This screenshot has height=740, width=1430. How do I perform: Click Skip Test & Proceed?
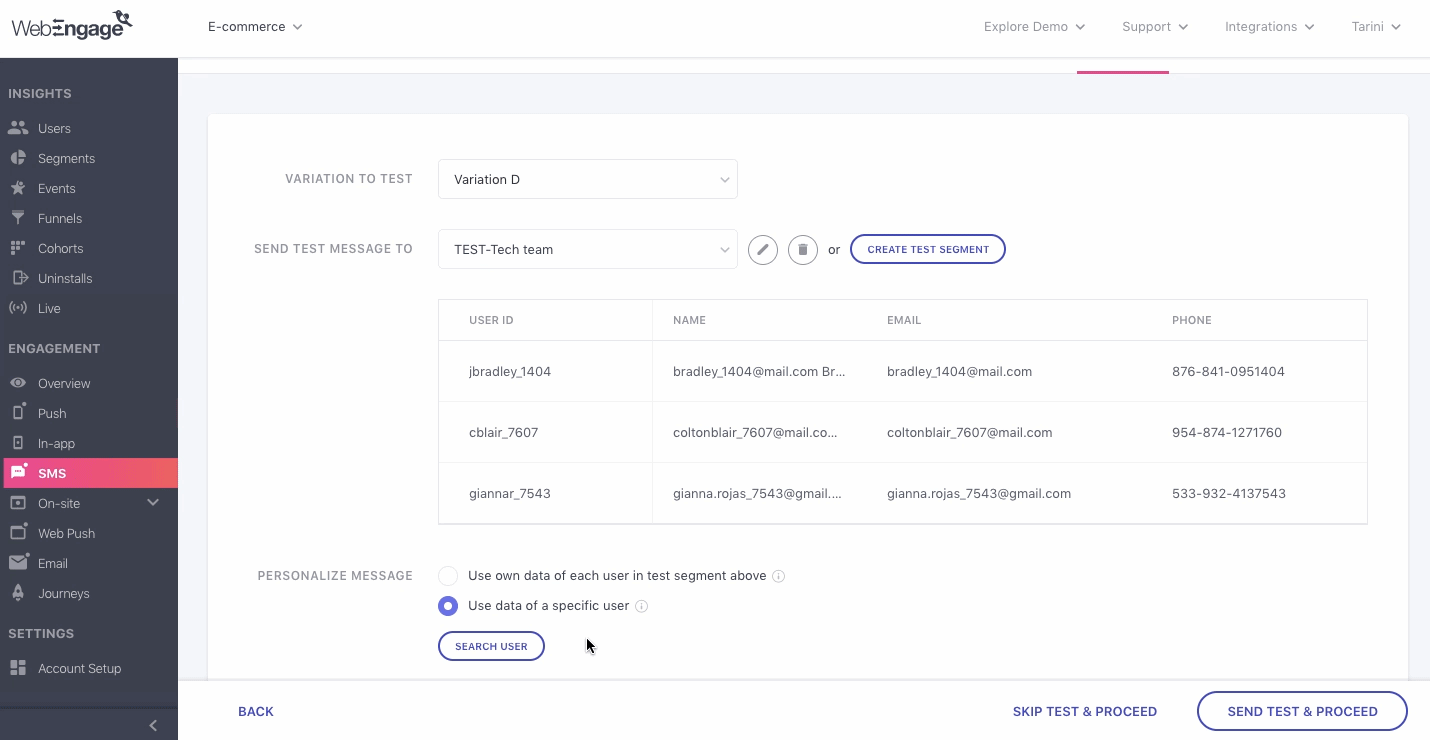(x=1085, y=712)
